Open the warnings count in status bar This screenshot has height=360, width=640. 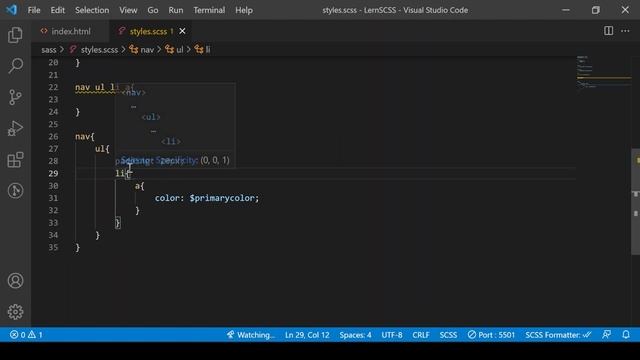[35, 335]
